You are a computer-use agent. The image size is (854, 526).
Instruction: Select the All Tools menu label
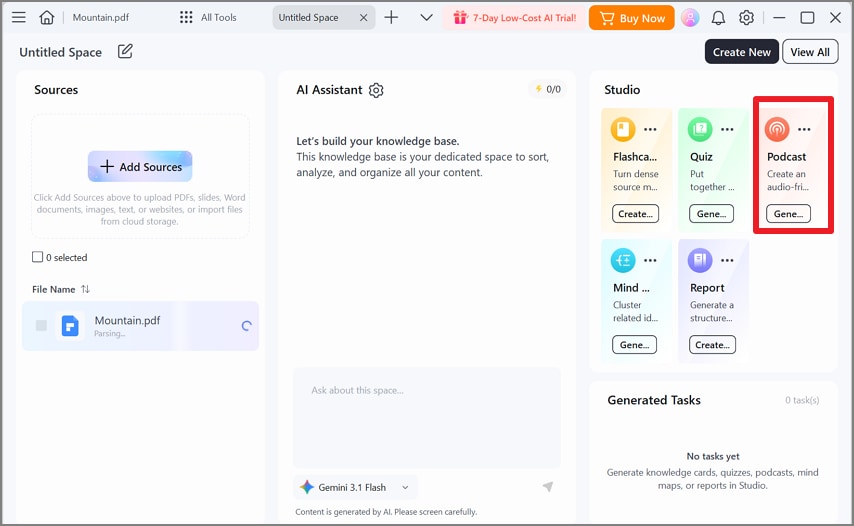tap(218, 17)
